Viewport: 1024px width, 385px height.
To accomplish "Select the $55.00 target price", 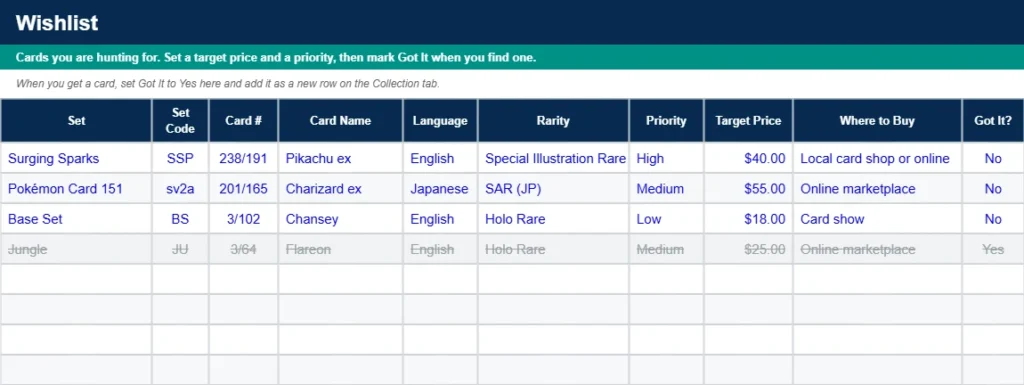I will pos(748,189).
